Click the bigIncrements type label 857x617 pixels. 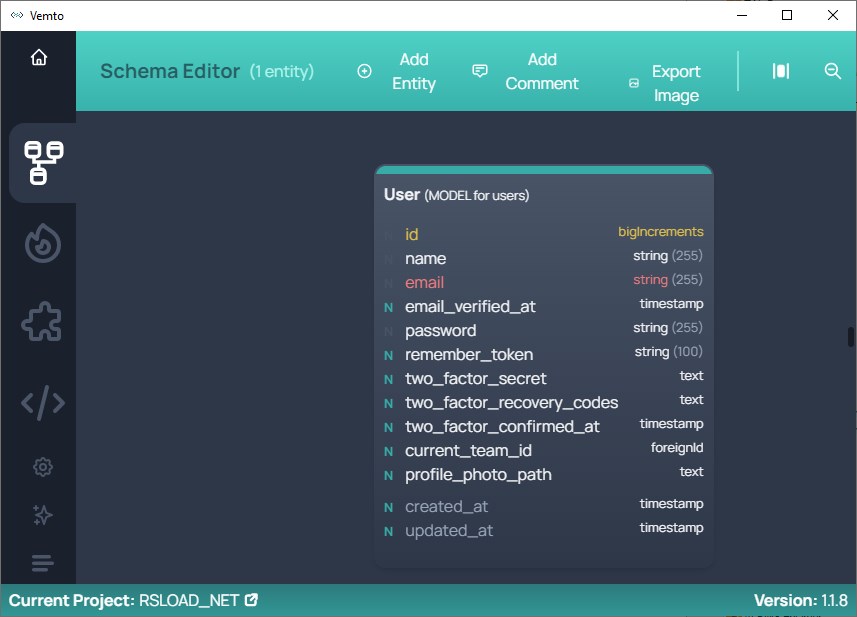point(661,232)
